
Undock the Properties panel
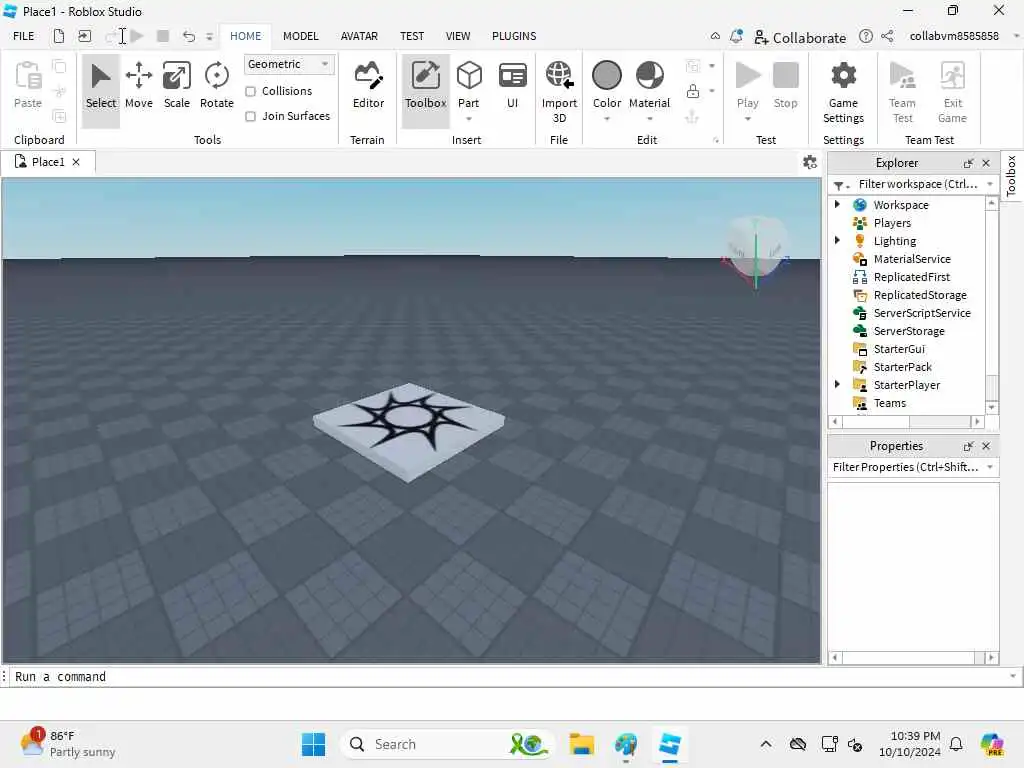point(968,446)
